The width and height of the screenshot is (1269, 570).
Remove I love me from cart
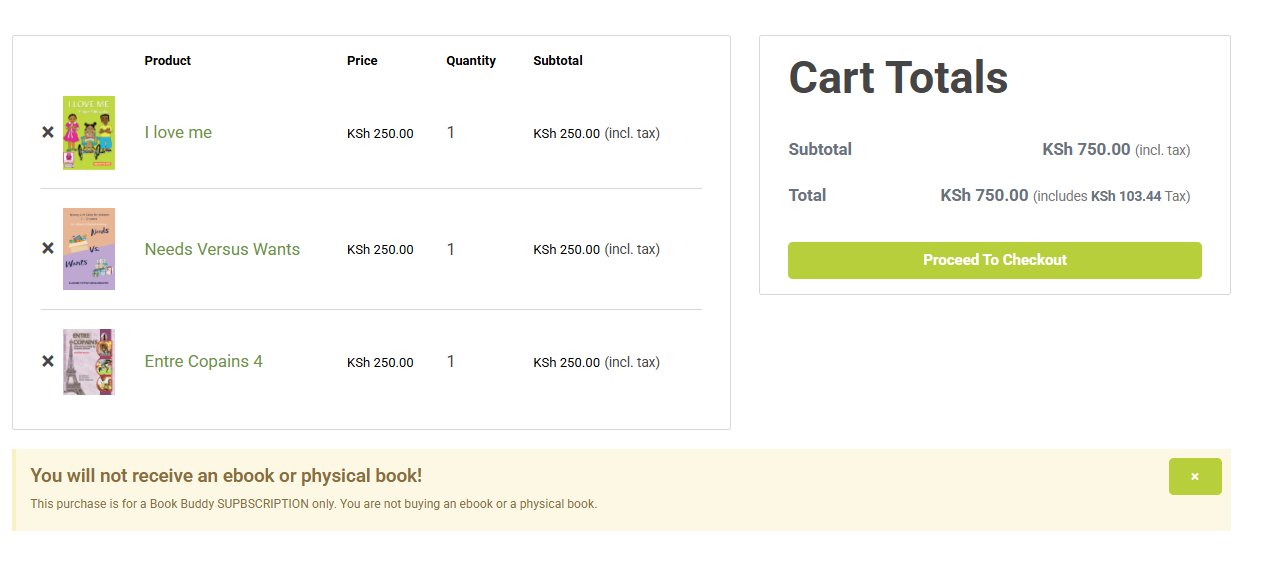48,132
